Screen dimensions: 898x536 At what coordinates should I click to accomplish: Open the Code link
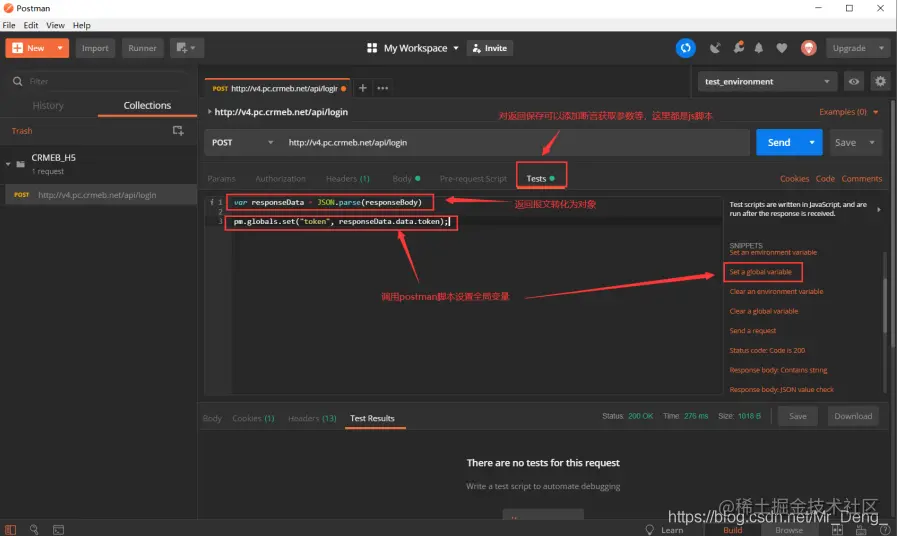tap(825, 179)
